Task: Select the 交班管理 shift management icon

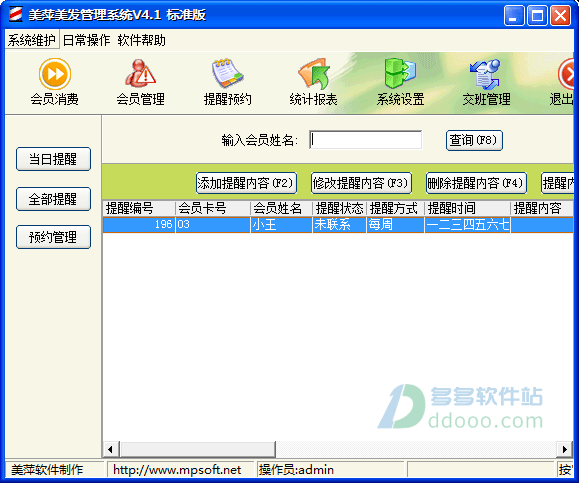Action: pos(486,74)
